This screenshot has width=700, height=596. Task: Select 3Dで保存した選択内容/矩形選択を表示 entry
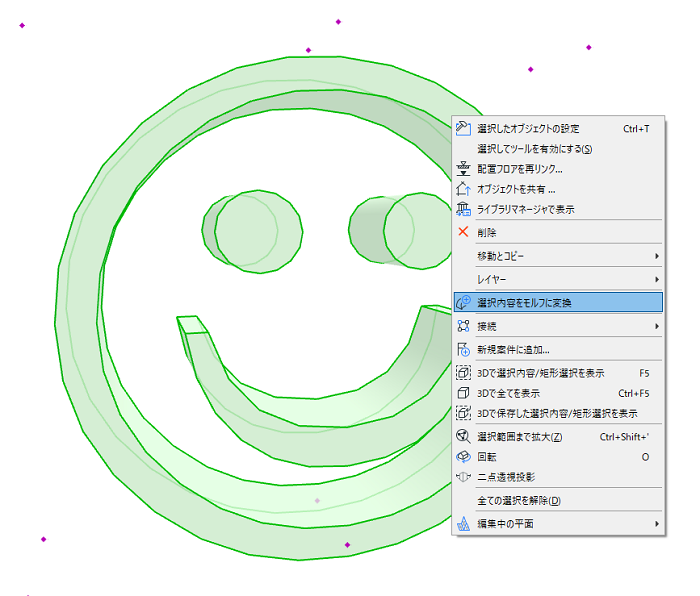[558, 413]
